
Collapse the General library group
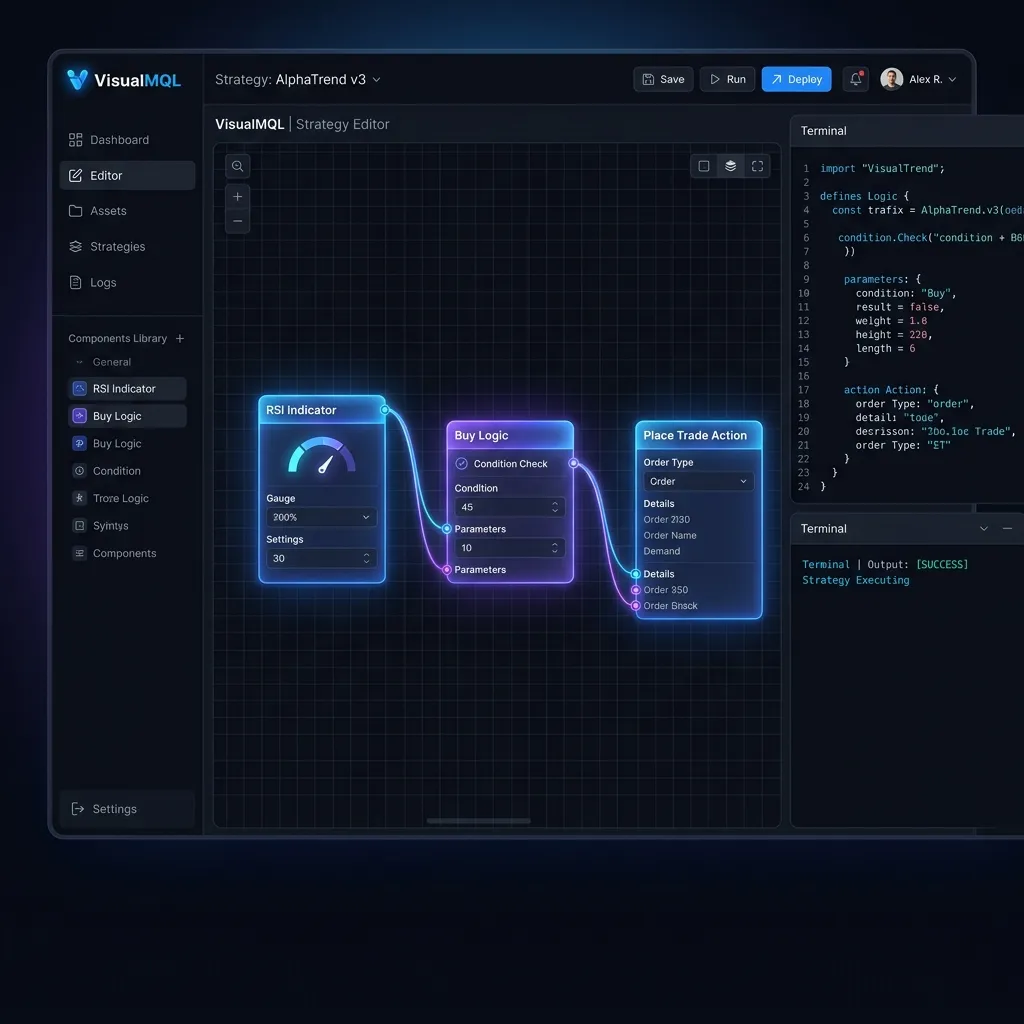point(80,362)
